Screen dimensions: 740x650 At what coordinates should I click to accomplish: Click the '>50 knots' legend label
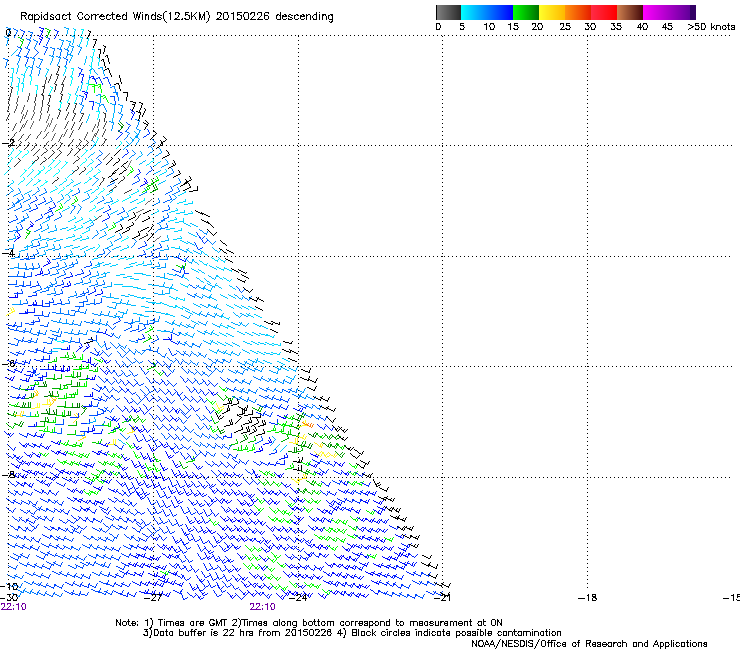click(x=711, y=27)
